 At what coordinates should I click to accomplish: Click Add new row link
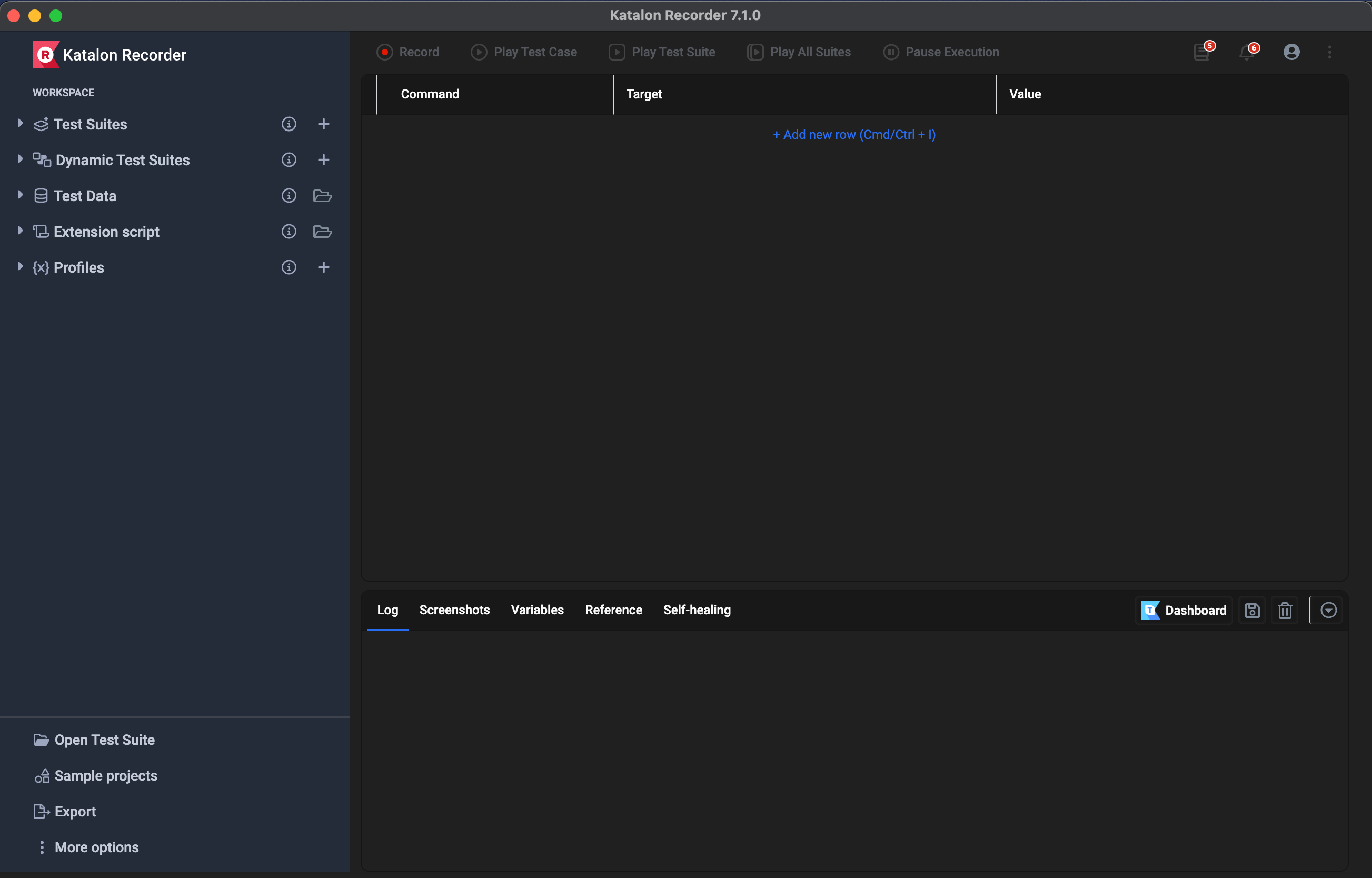(x=854, y=135)
